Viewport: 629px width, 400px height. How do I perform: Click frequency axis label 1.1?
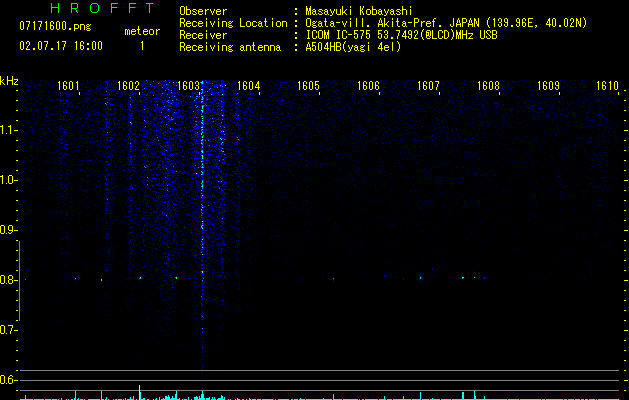tap(8, 130)
